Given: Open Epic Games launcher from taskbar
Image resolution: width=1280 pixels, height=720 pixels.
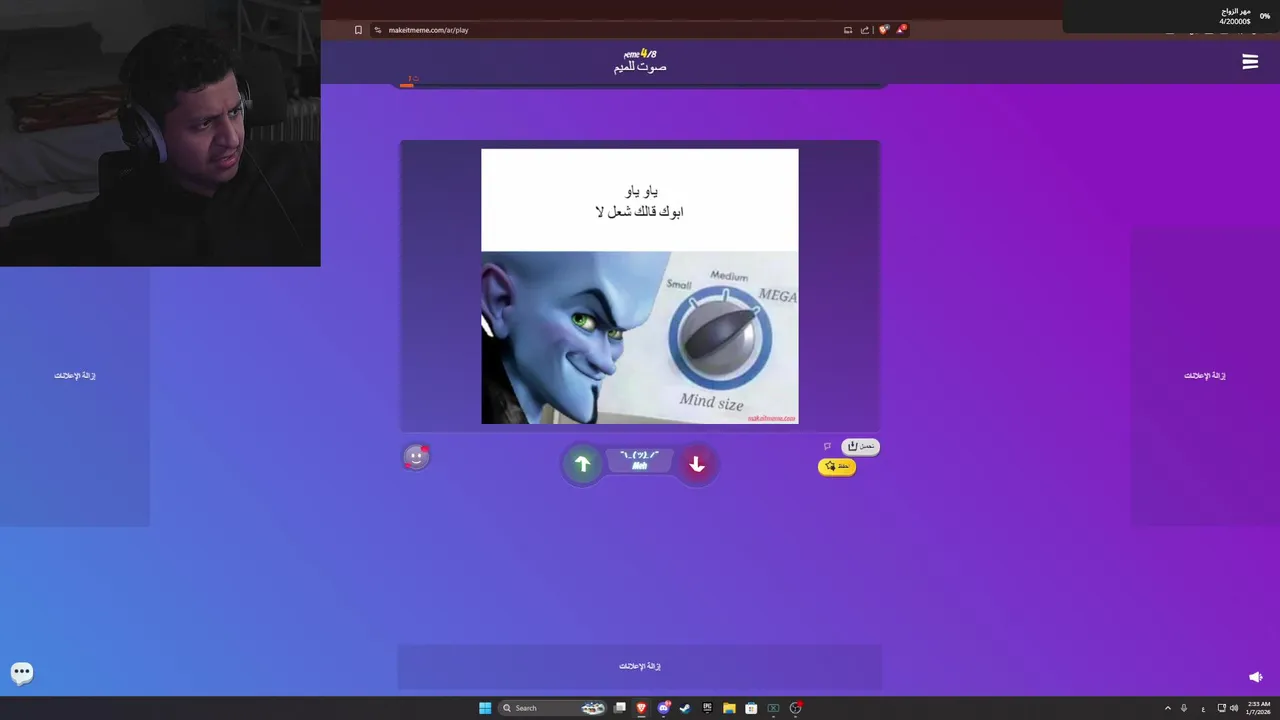Looking at the screenshot, I should (707, 708).
